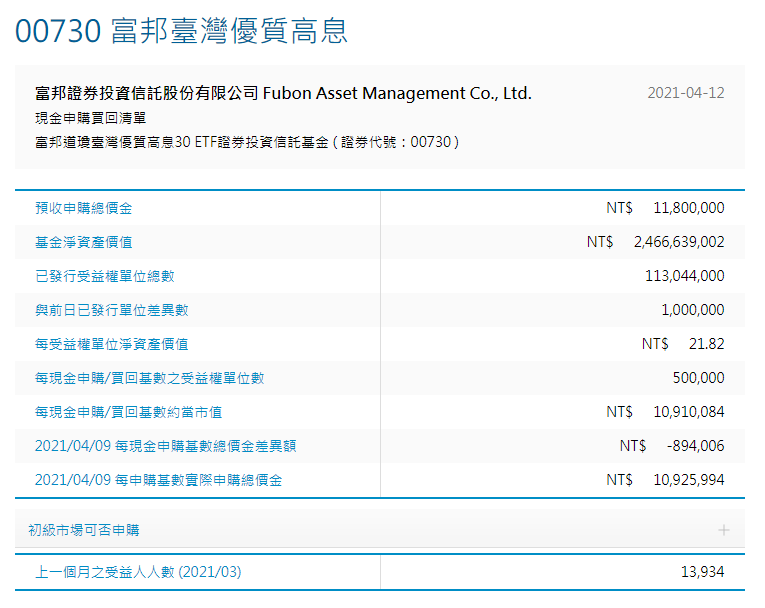Select the 00730 富邦臺灣優質高息 title
This screenshot has height=608, width=765.
pyautogui.click(x=181, y=31)
